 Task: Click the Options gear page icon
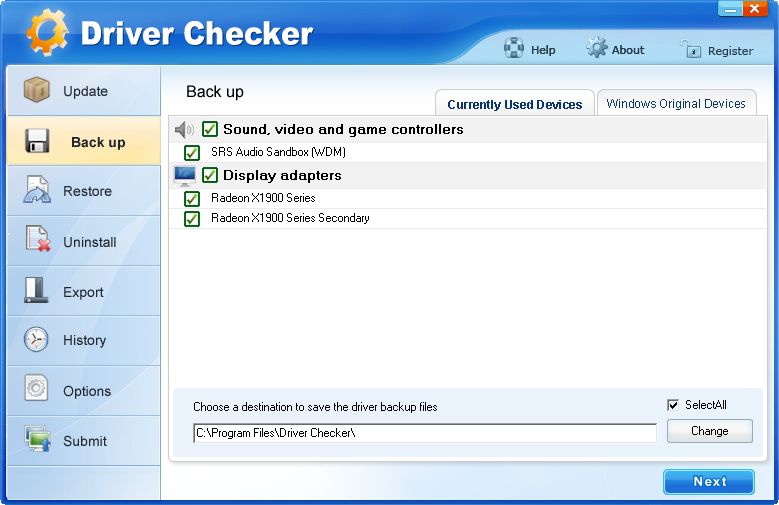point(36,388)
